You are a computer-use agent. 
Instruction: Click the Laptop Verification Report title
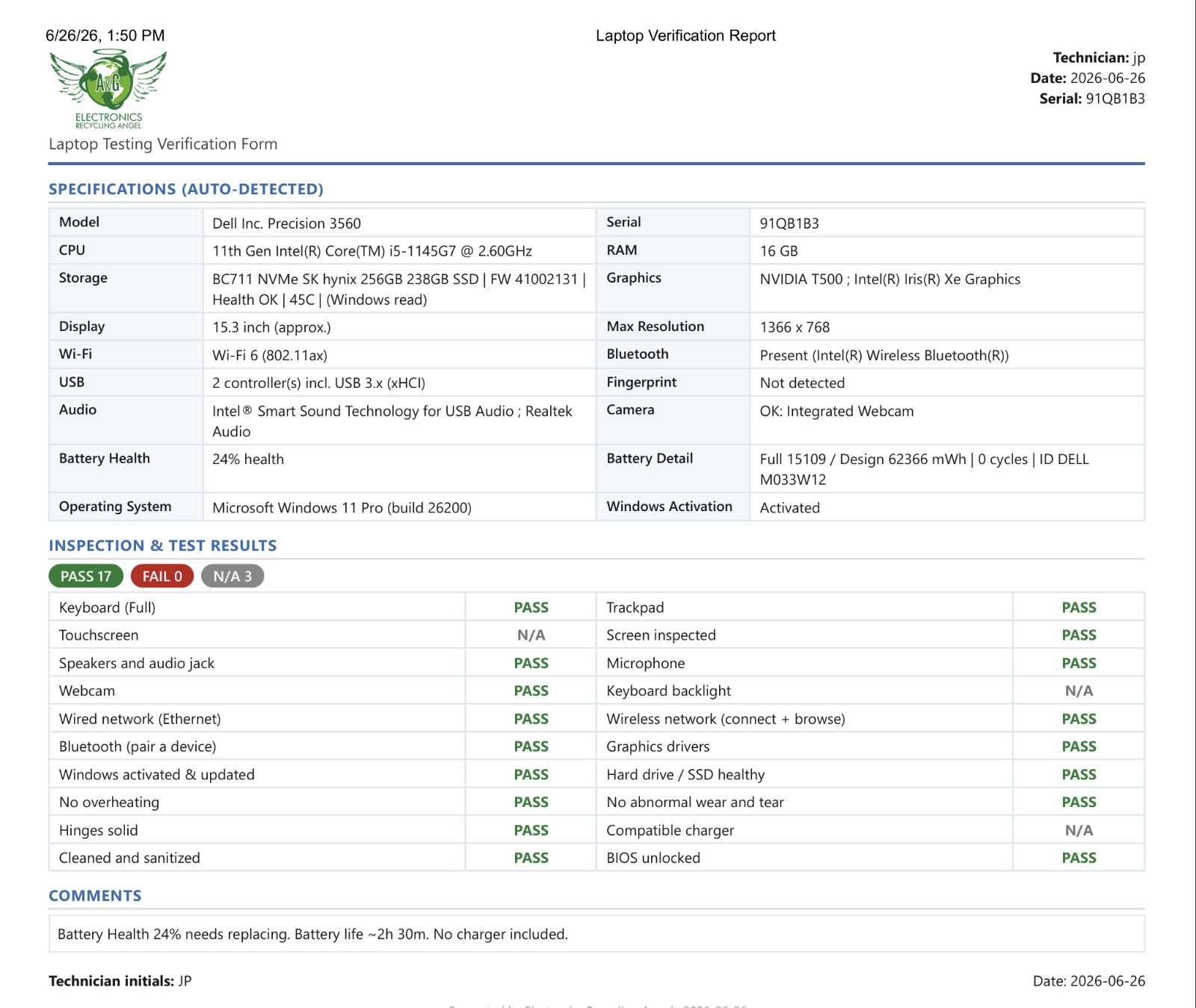pos(685,36)
